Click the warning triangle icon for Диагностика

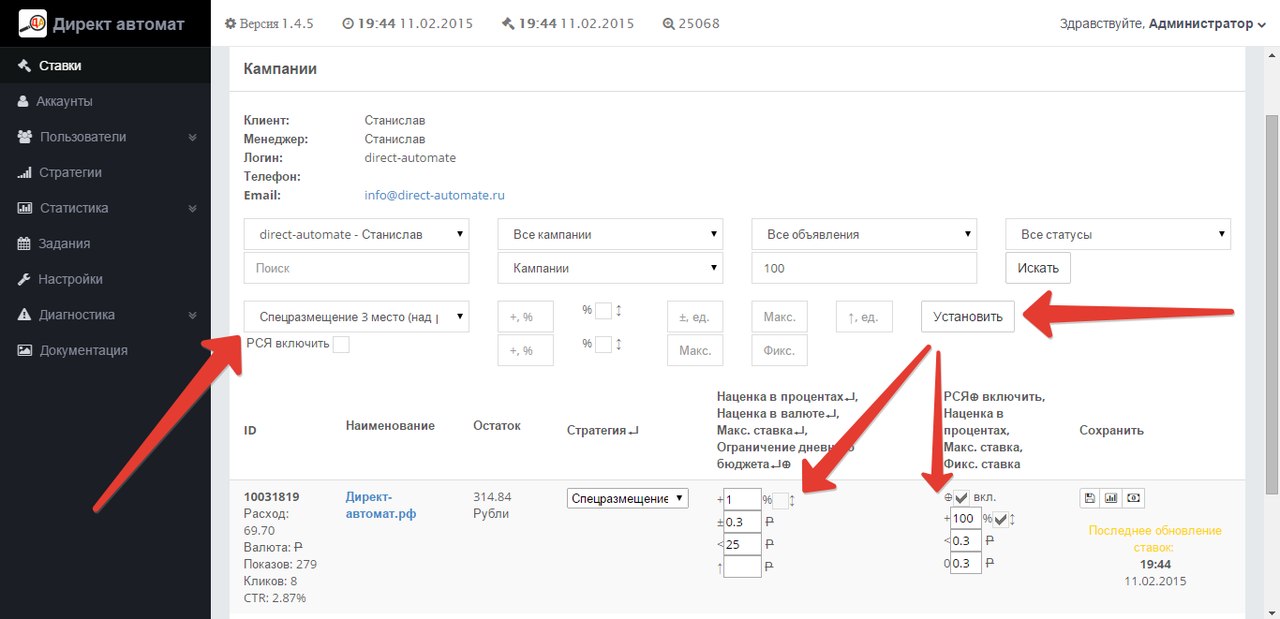tap(25, 315)
